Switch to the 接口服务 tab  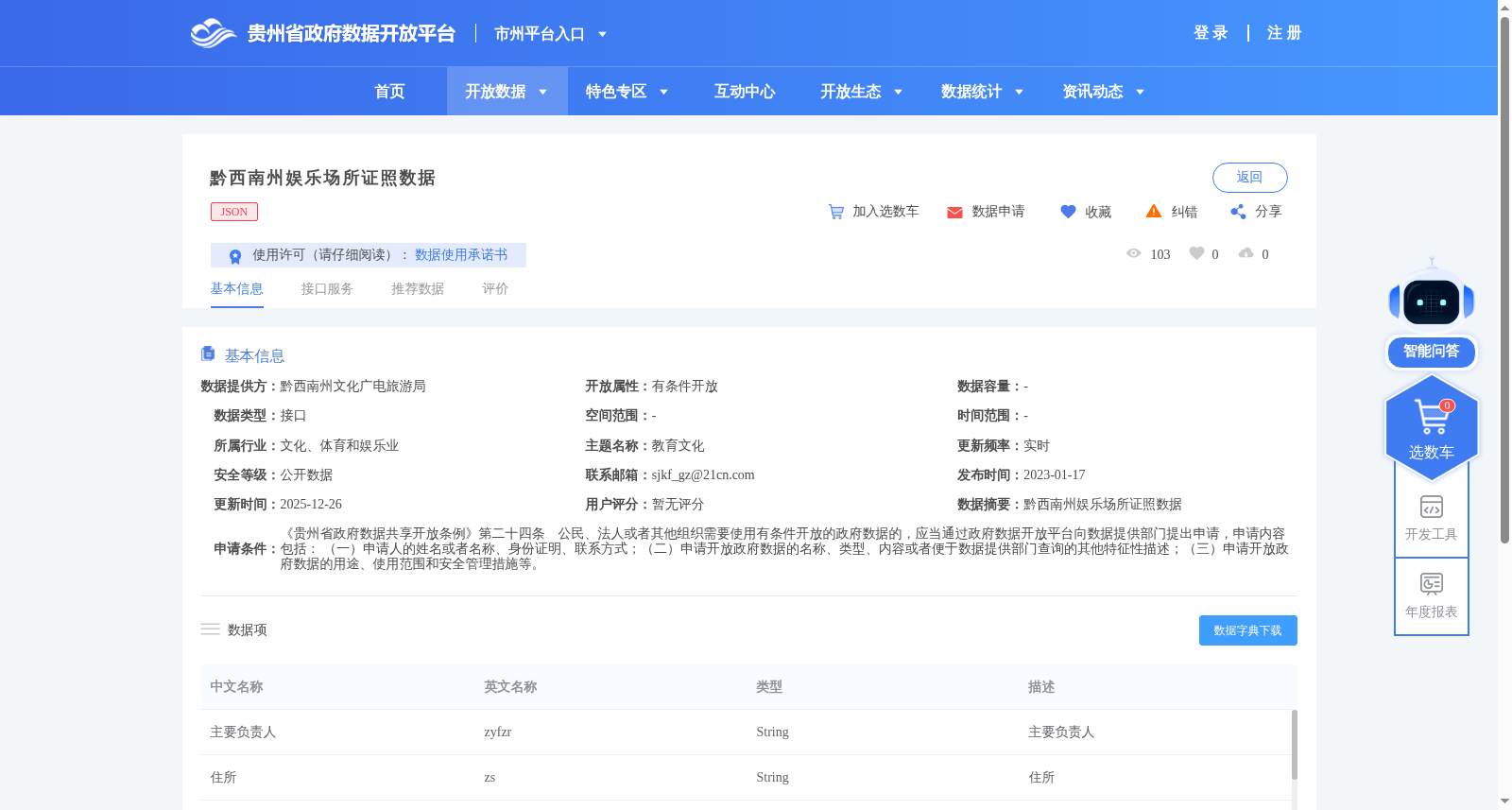327,289
